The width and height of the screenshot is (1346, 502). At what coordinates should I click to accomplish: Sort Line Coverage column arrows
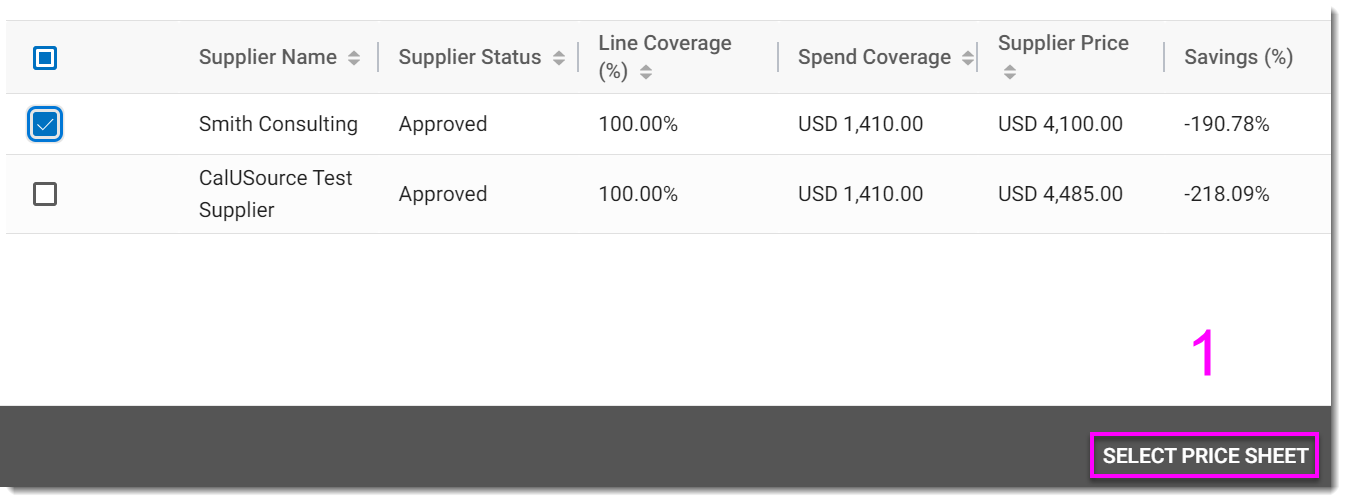coord(646,72)
